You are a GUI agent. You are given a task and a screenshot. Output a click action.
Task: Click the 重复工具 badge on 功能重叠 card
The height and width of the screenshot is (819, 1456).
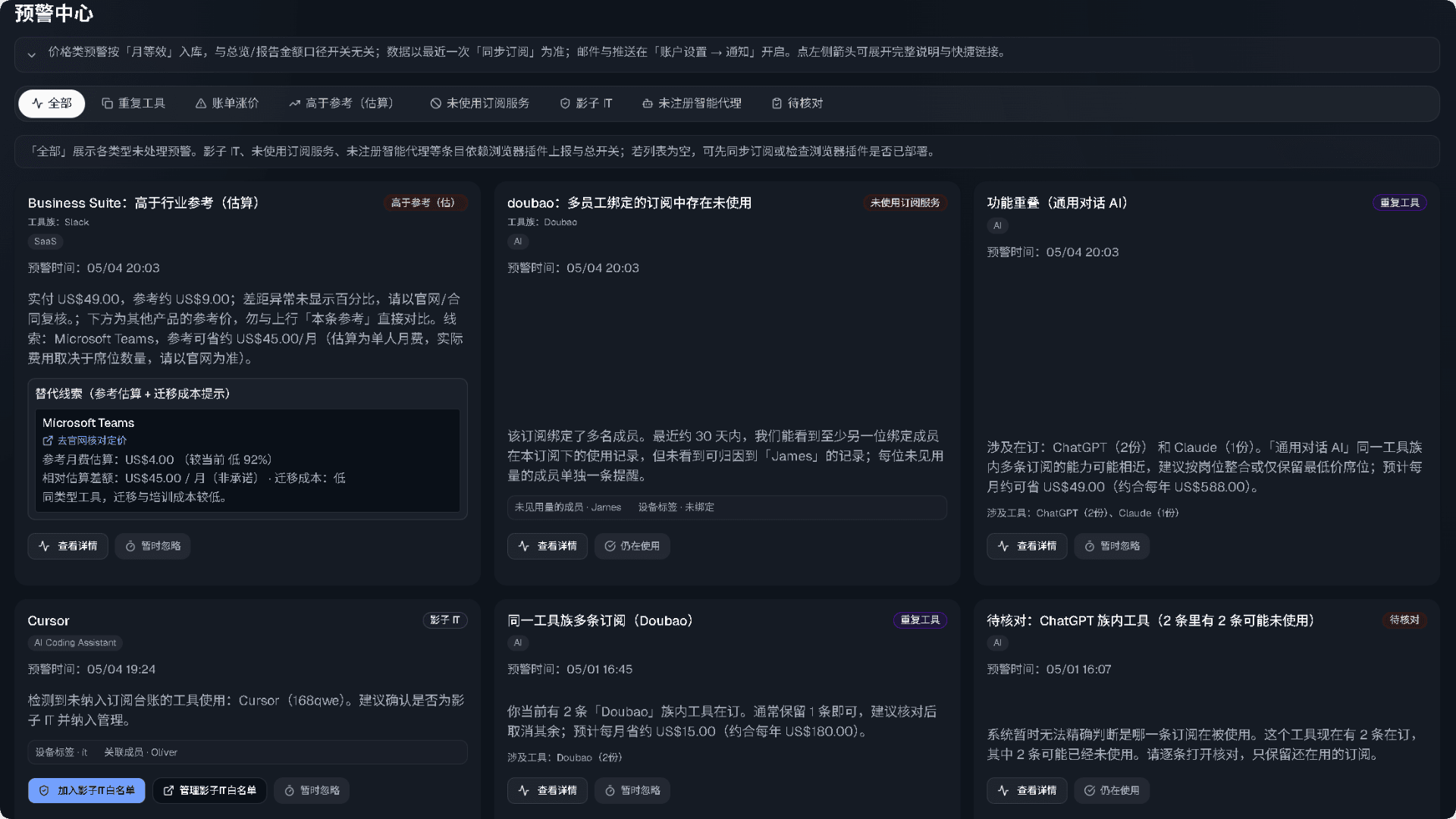(1400, 202)
